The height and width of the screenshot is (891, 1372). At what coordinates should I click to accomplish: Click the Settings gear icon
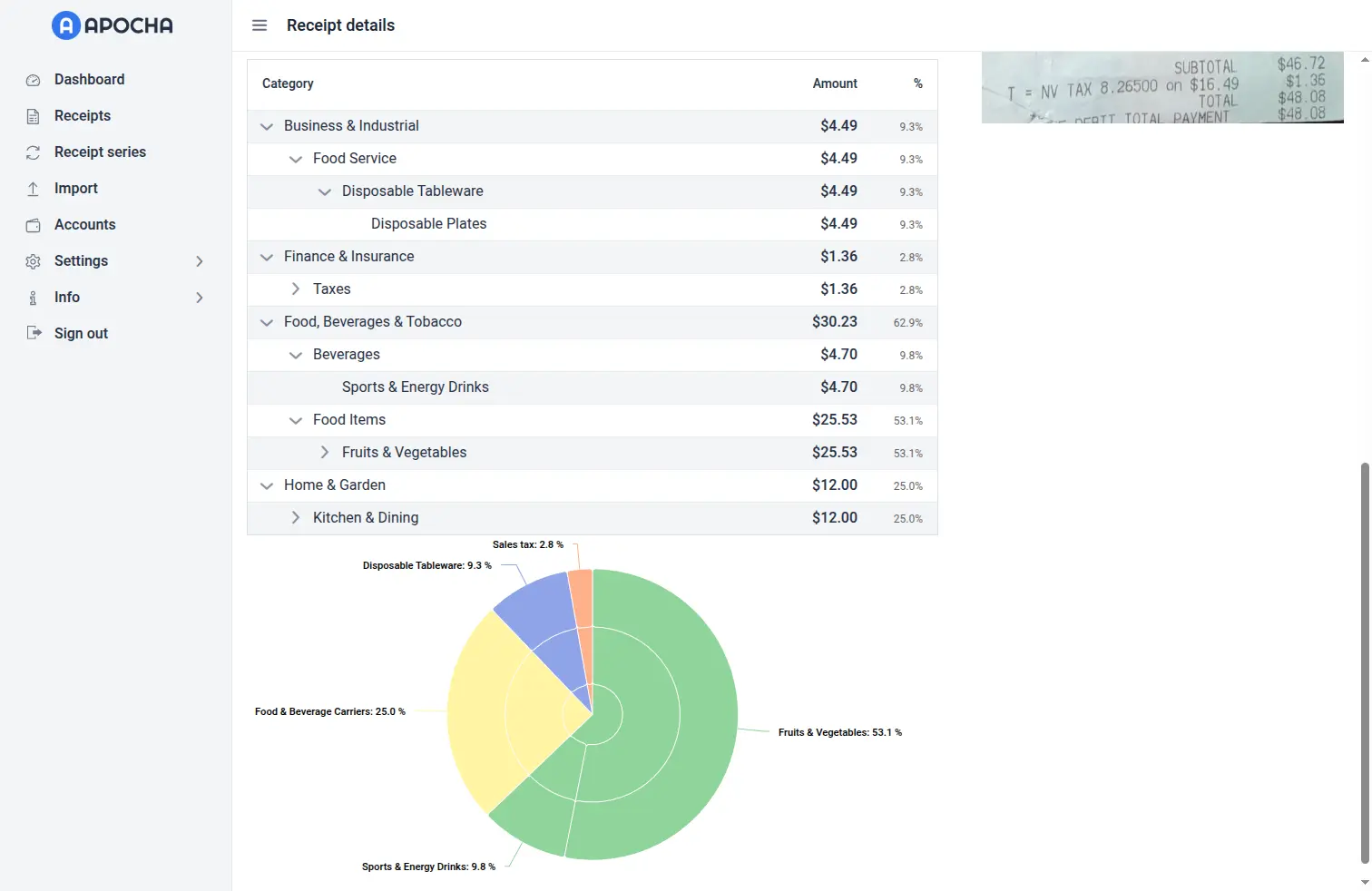tap(33, 260)
